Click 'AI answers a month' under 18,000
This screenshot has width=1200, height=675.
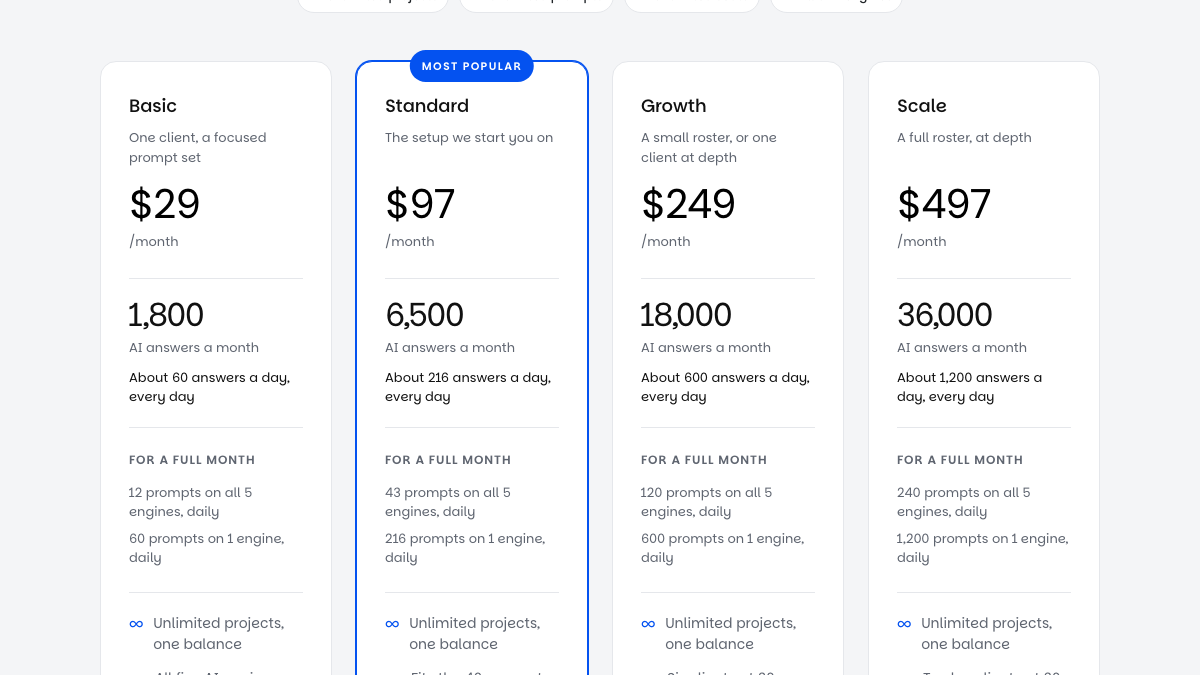click(706, 348)
